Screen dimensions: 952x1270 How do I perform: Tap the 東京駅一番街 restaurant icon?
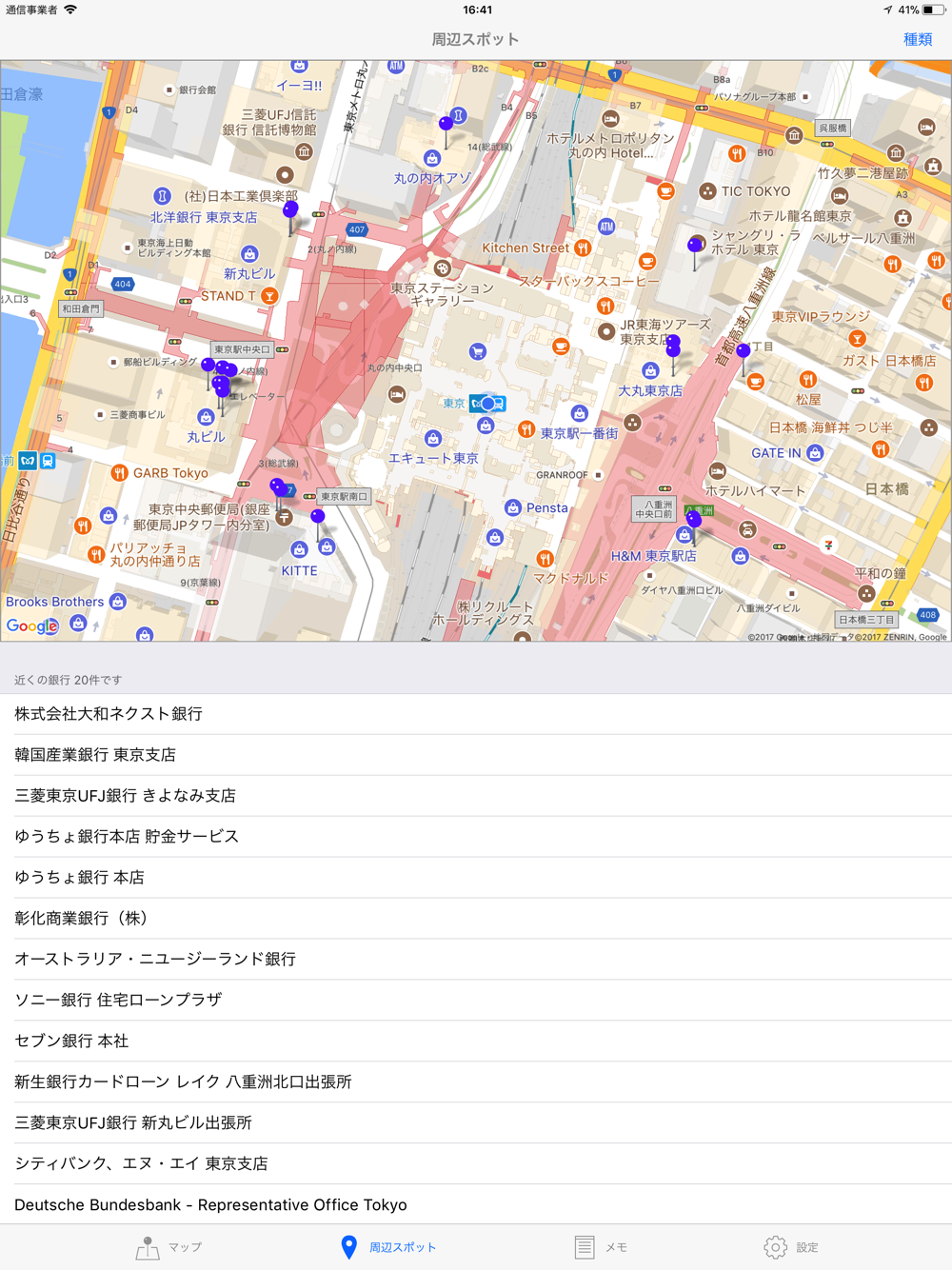tap(526, 430)
